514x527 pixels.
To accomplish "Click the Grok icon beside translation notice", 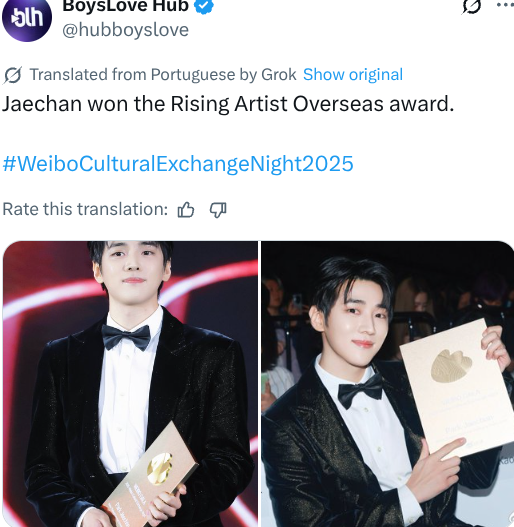I will click(12, 75).
